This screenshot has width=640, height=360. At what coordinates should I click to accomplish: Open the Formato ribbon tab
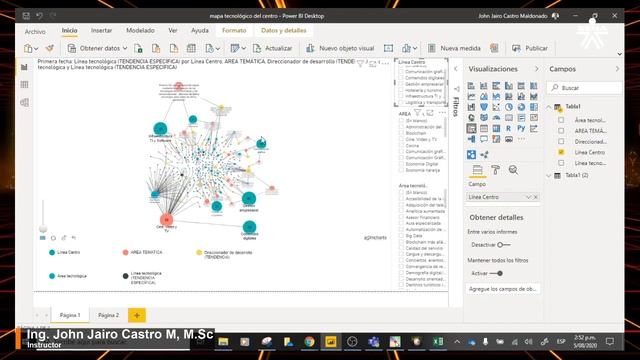tap(234, 31)
